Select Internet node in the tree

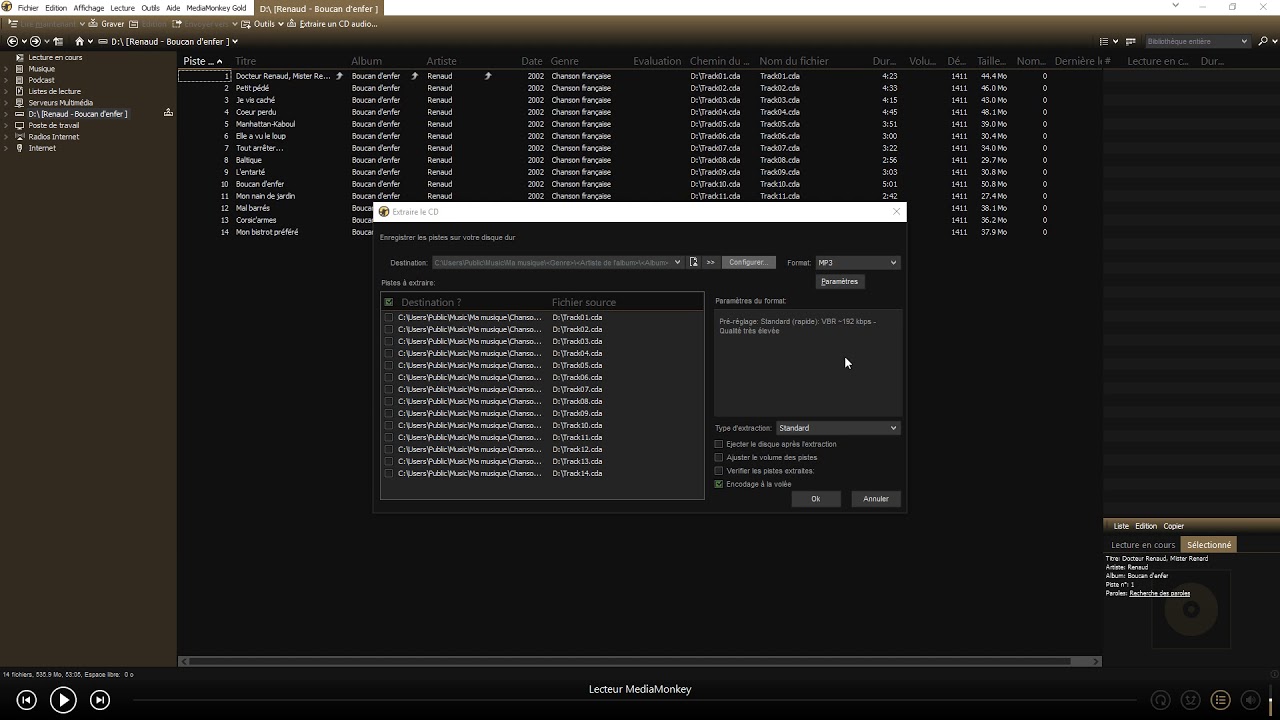click(x=42, y=148)
